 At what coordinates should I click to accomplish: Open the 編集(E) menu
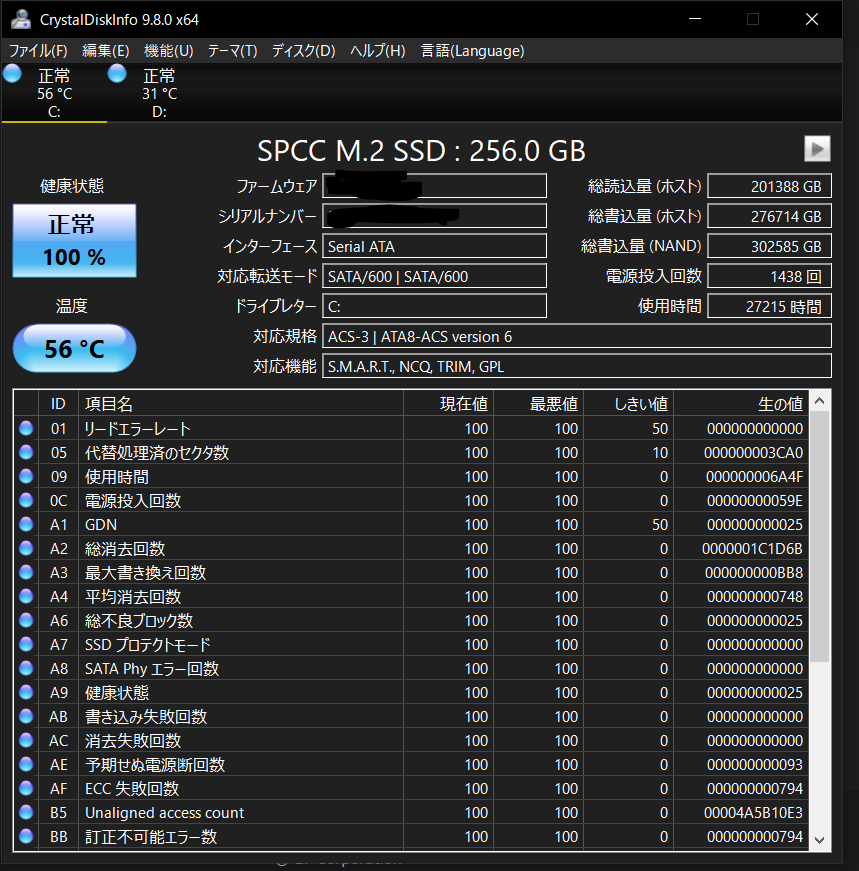[x=106, y=51]
